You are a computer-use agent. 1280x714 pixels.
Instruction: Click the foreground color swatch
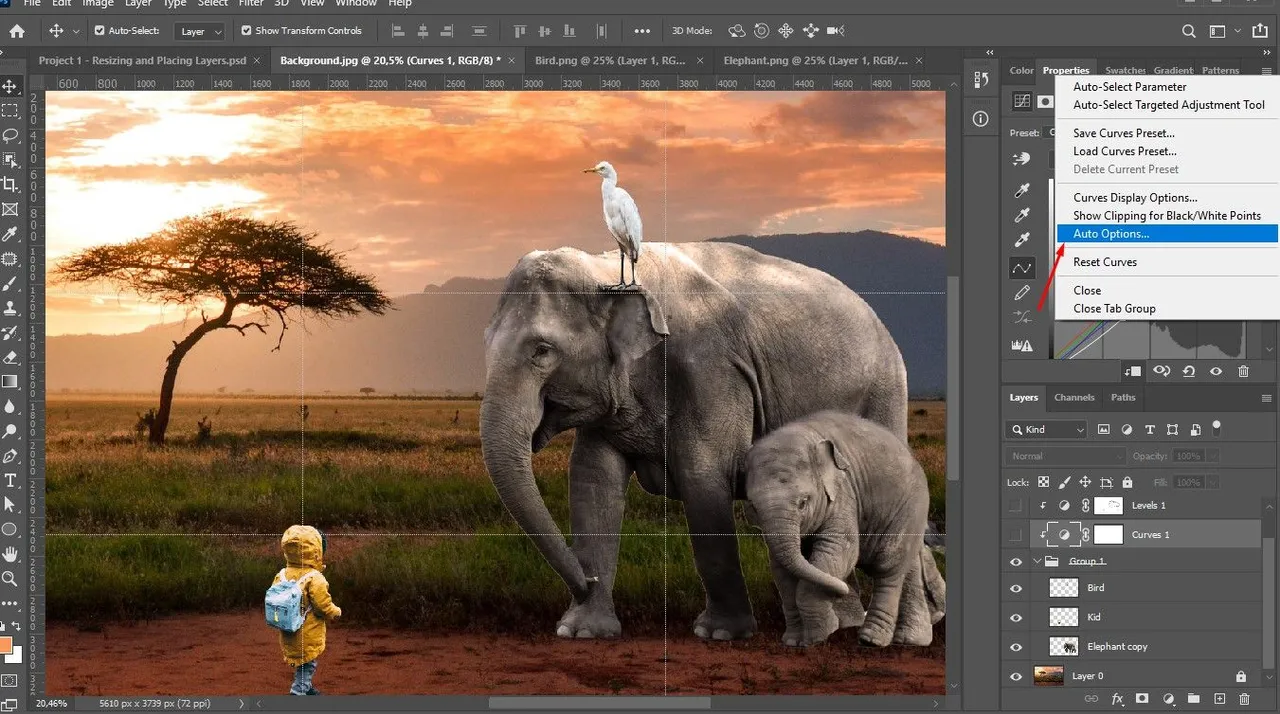tap(7, 644)
